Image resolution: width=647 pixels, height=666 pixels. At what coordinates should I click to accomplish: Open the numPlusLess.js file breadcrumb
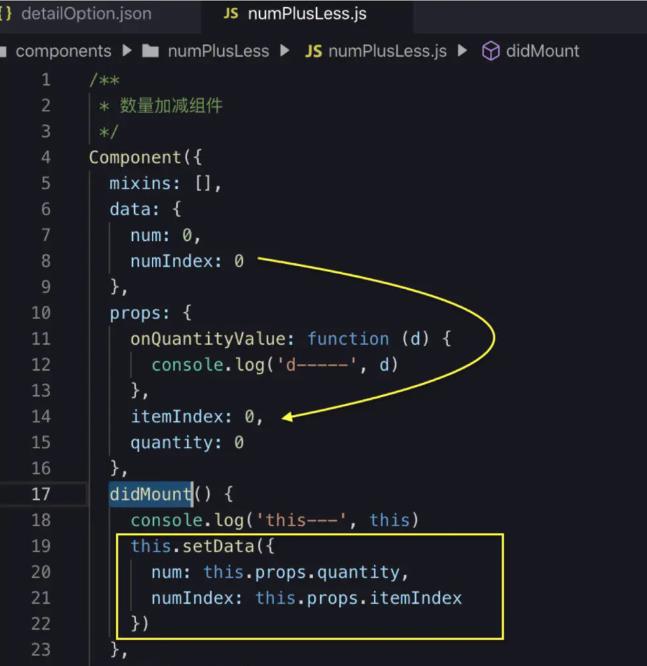pos(387,51)
